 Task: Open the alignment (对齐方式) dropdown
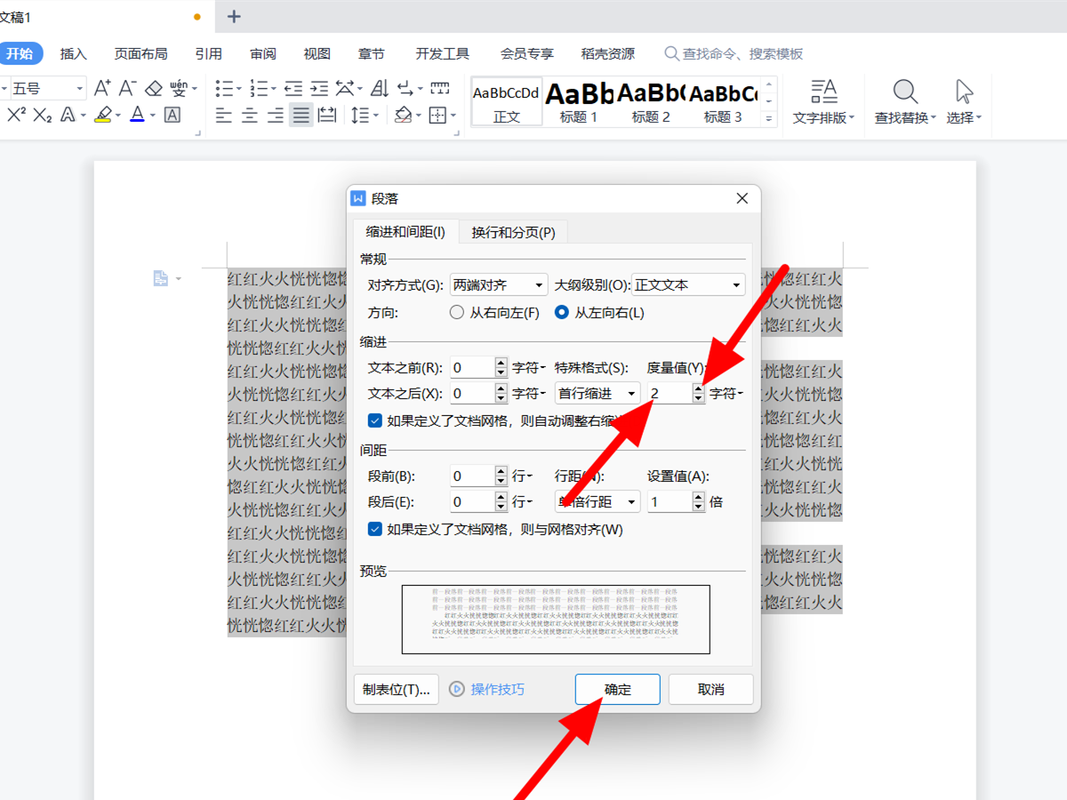tap(499, 285)
